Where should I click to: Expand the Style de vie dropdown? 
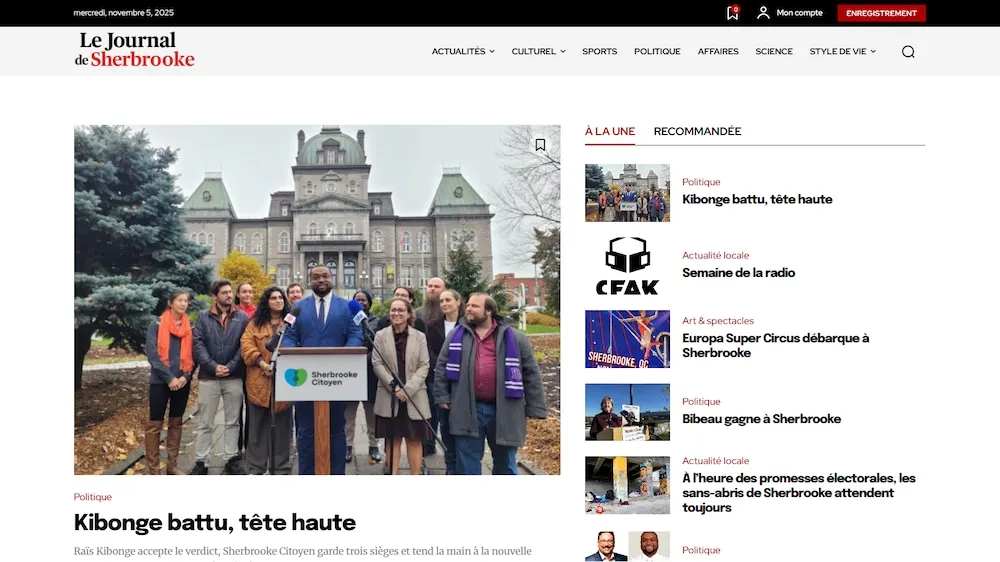tap(842, 52)
